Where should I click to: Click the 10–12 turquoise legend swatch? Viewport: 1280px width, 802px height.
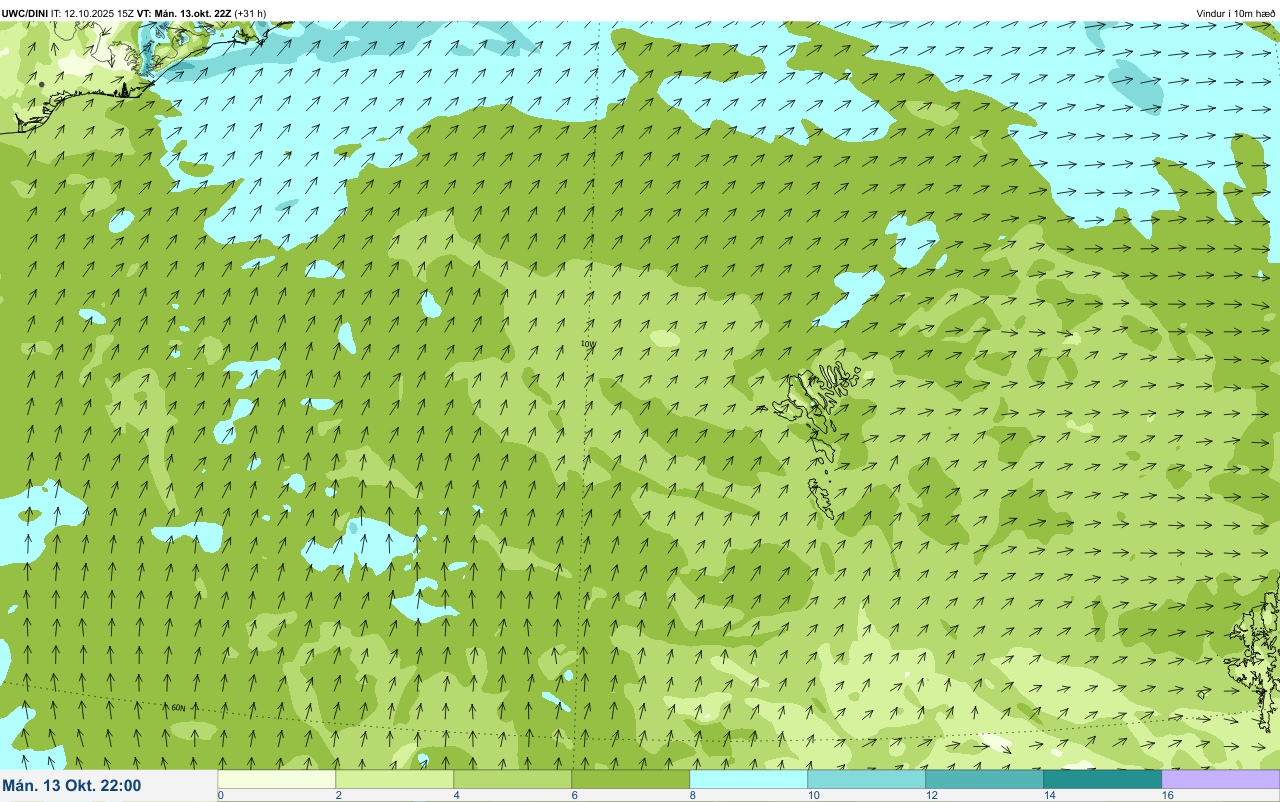(867, 779)
